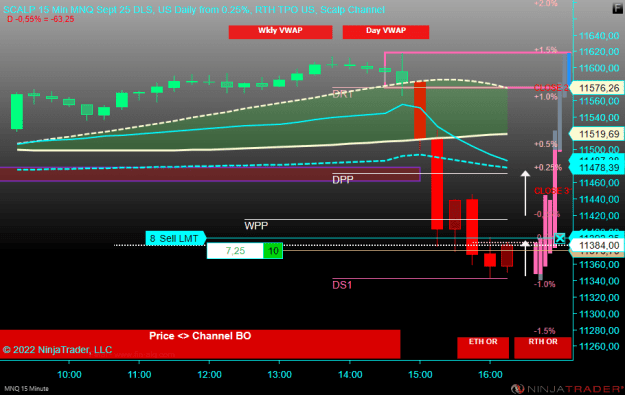Click the DPP pivot label
The image size is (625, 395).
(343, 180)
